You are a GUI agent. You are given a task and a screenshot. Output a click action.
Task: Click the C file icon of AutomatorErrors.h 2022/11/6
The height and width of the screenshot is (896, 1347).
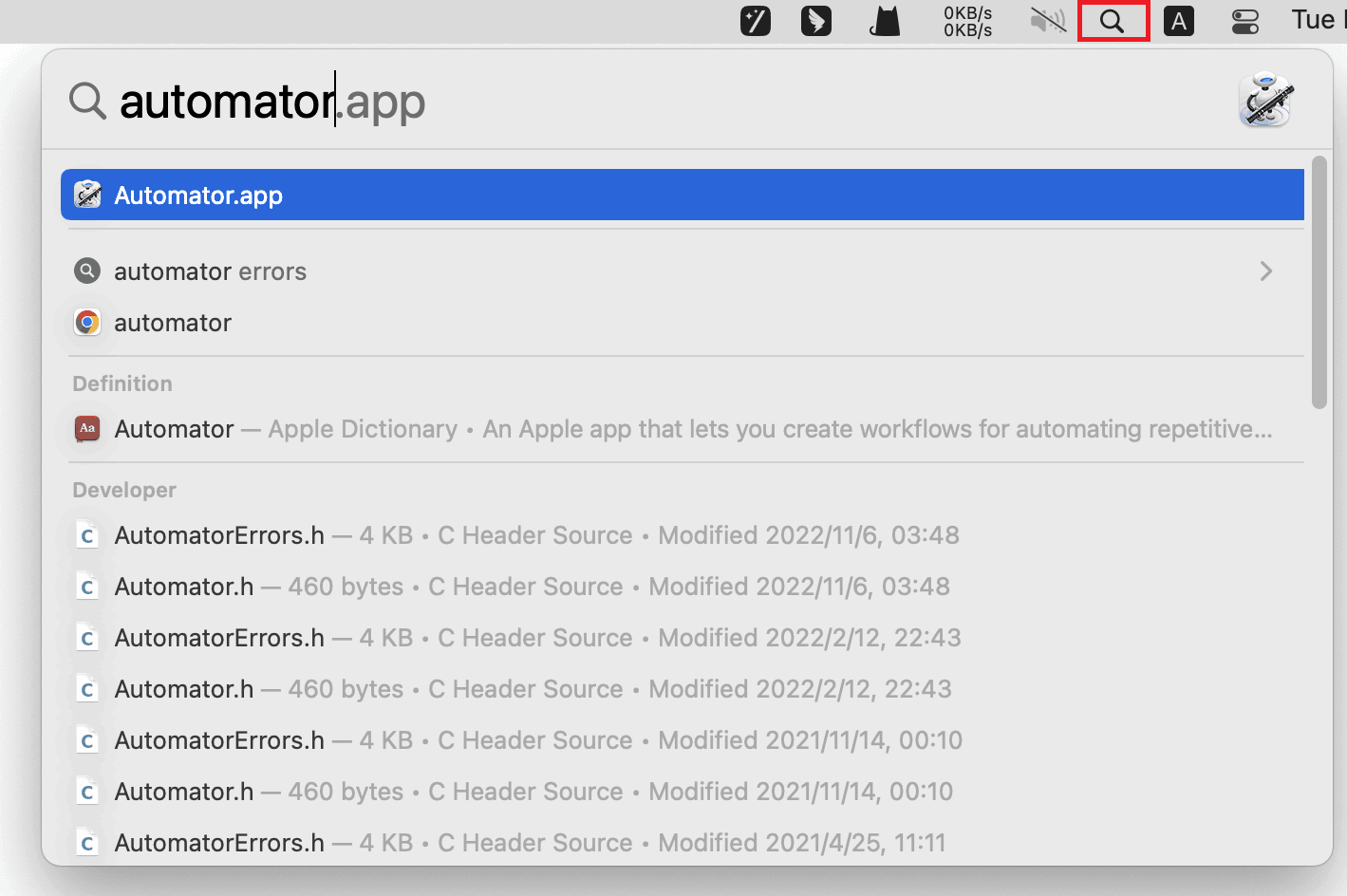(x=87, y=535)
